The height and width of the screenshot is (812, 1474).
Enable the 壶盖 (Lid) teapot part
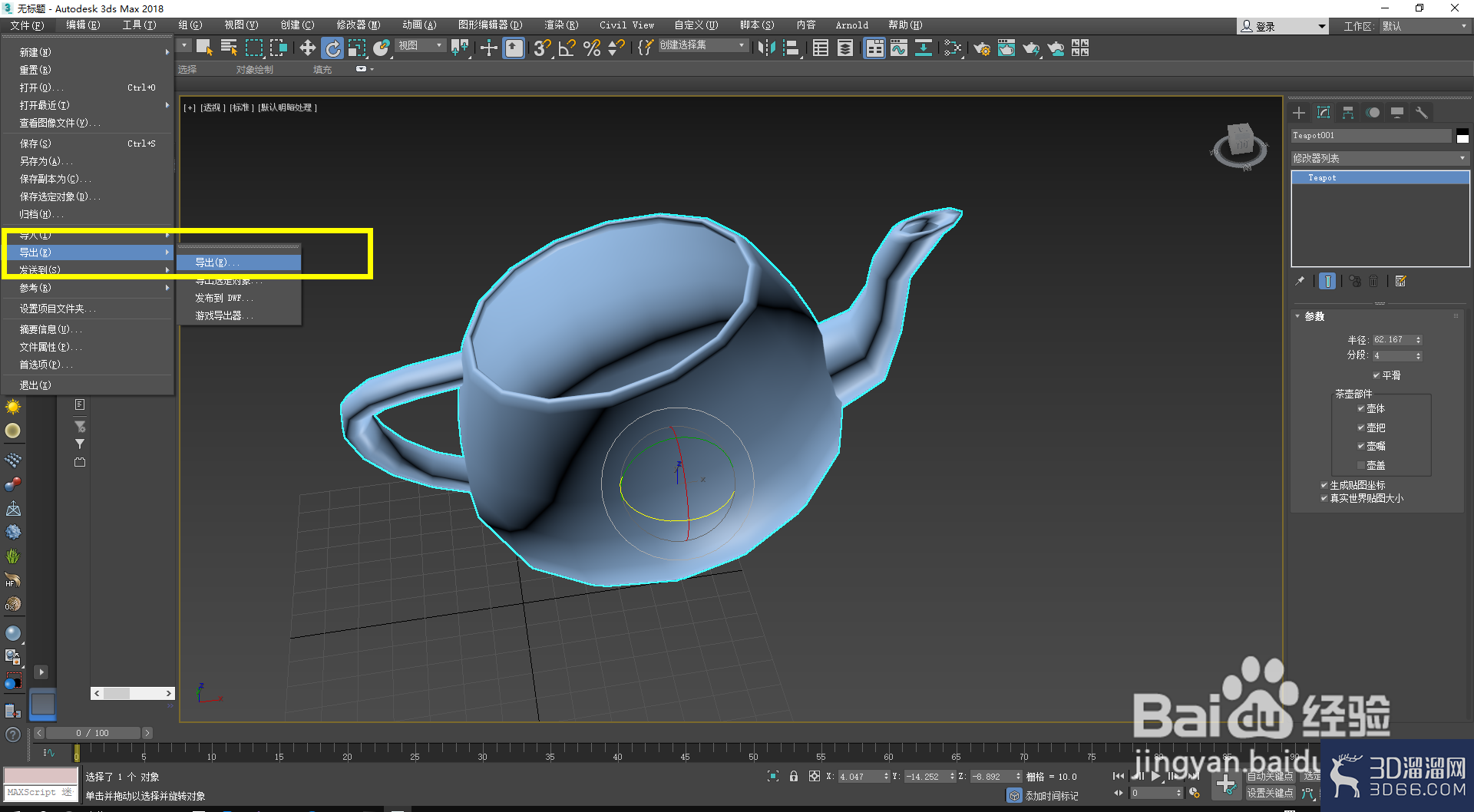tap(1361, 465)
